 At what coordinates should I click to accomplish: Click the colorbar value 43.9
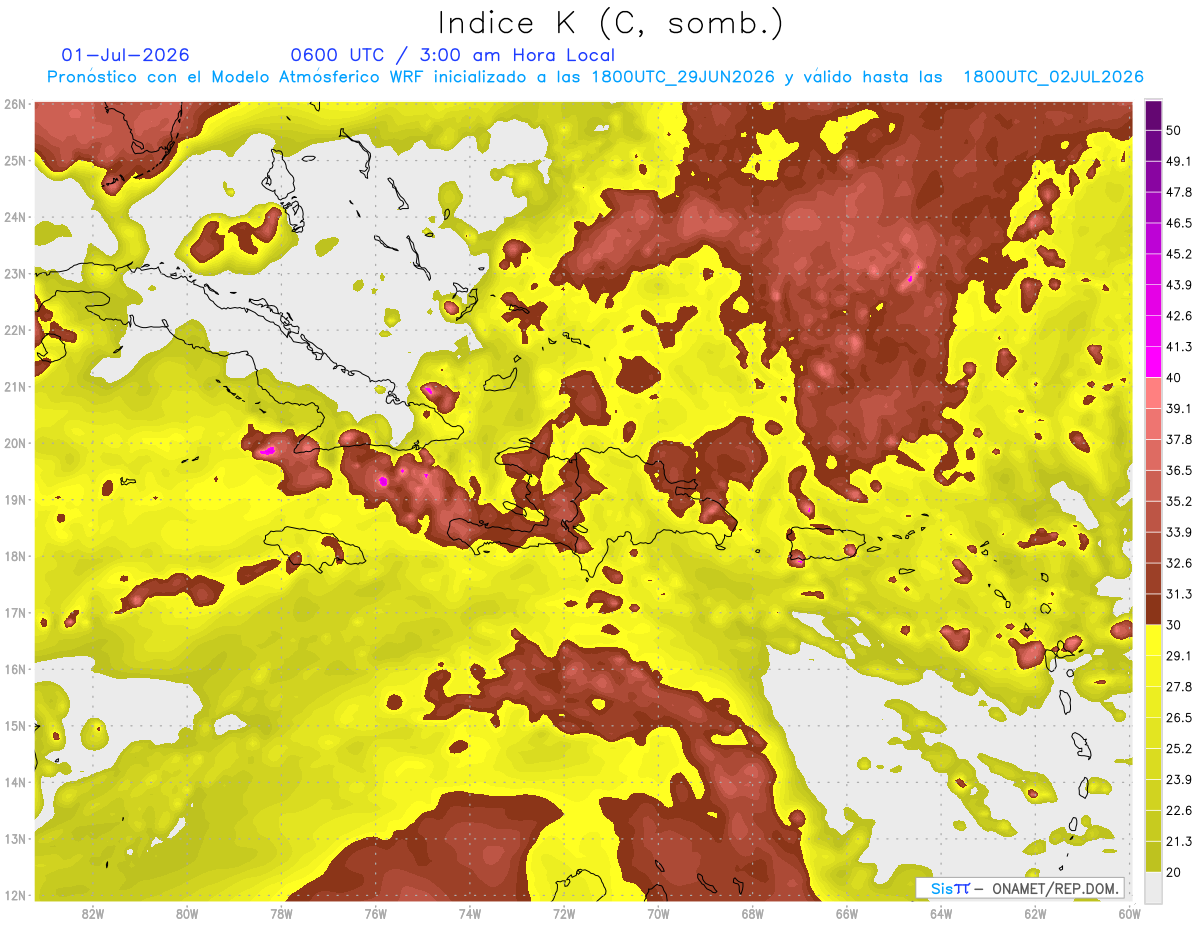click(x=1179, y=285)
